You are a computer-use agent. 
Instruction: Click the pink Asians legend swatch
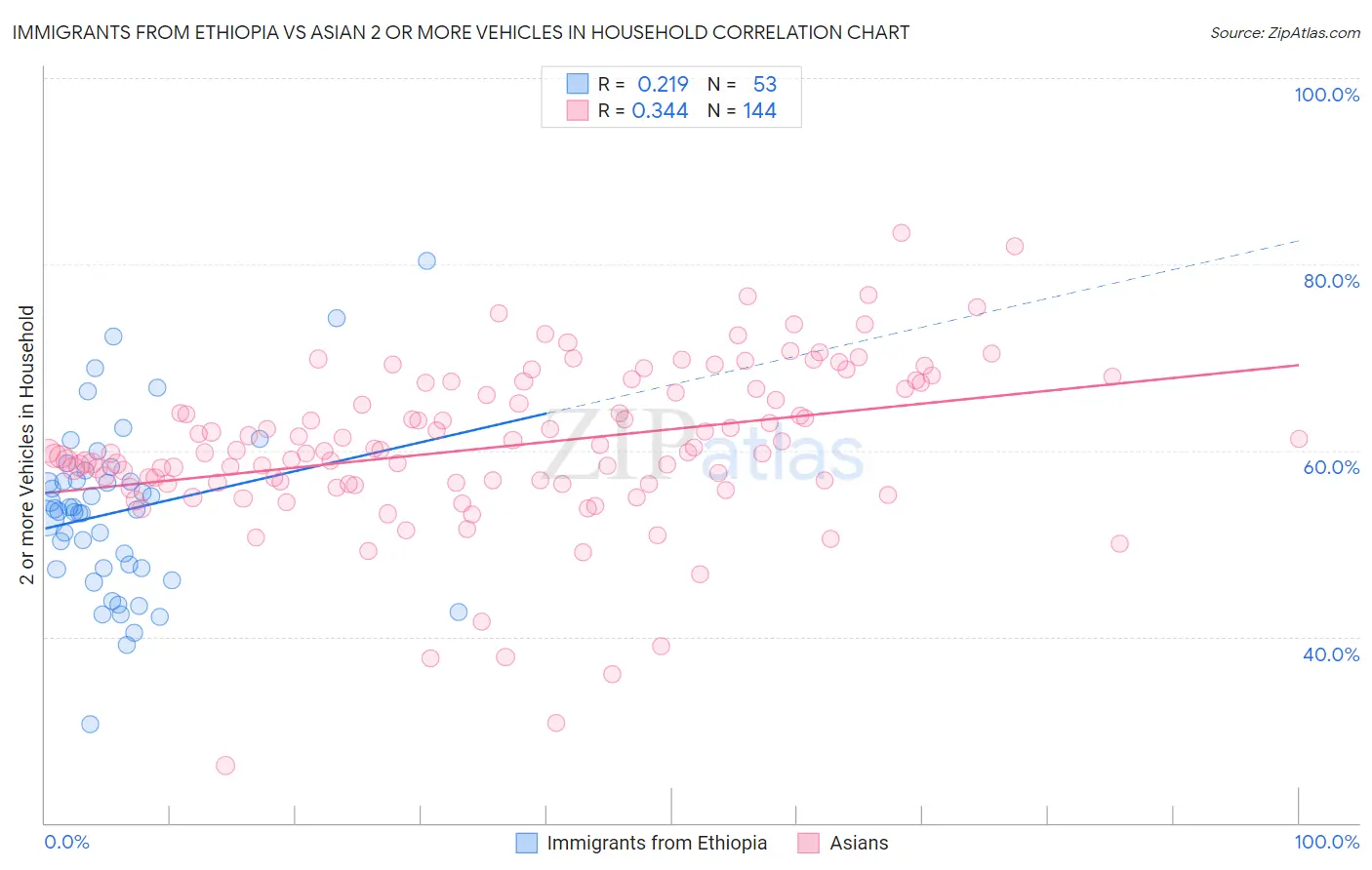tap(808, 843)
